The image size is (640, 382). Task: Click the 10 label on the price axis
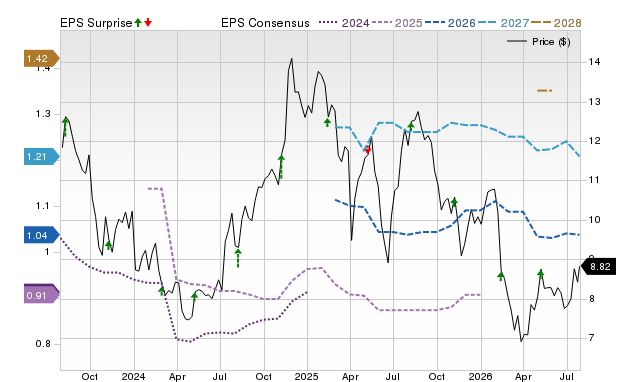coord(594,220)
